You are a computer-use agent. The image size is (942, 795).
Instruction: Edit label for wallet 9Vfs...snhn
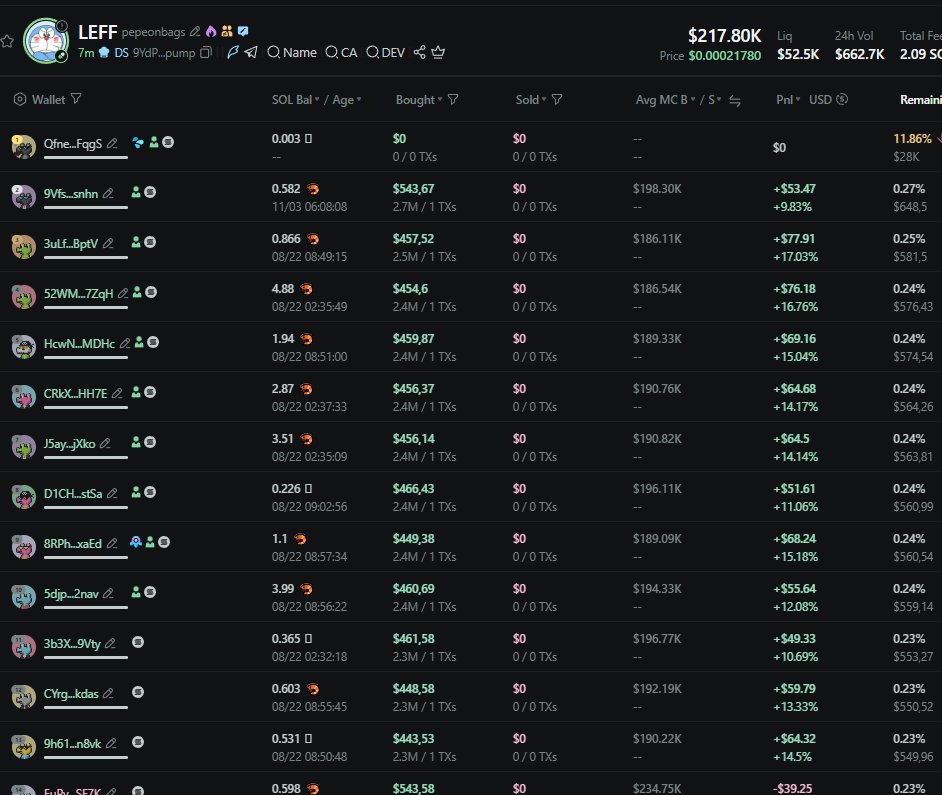click(108, 193)
